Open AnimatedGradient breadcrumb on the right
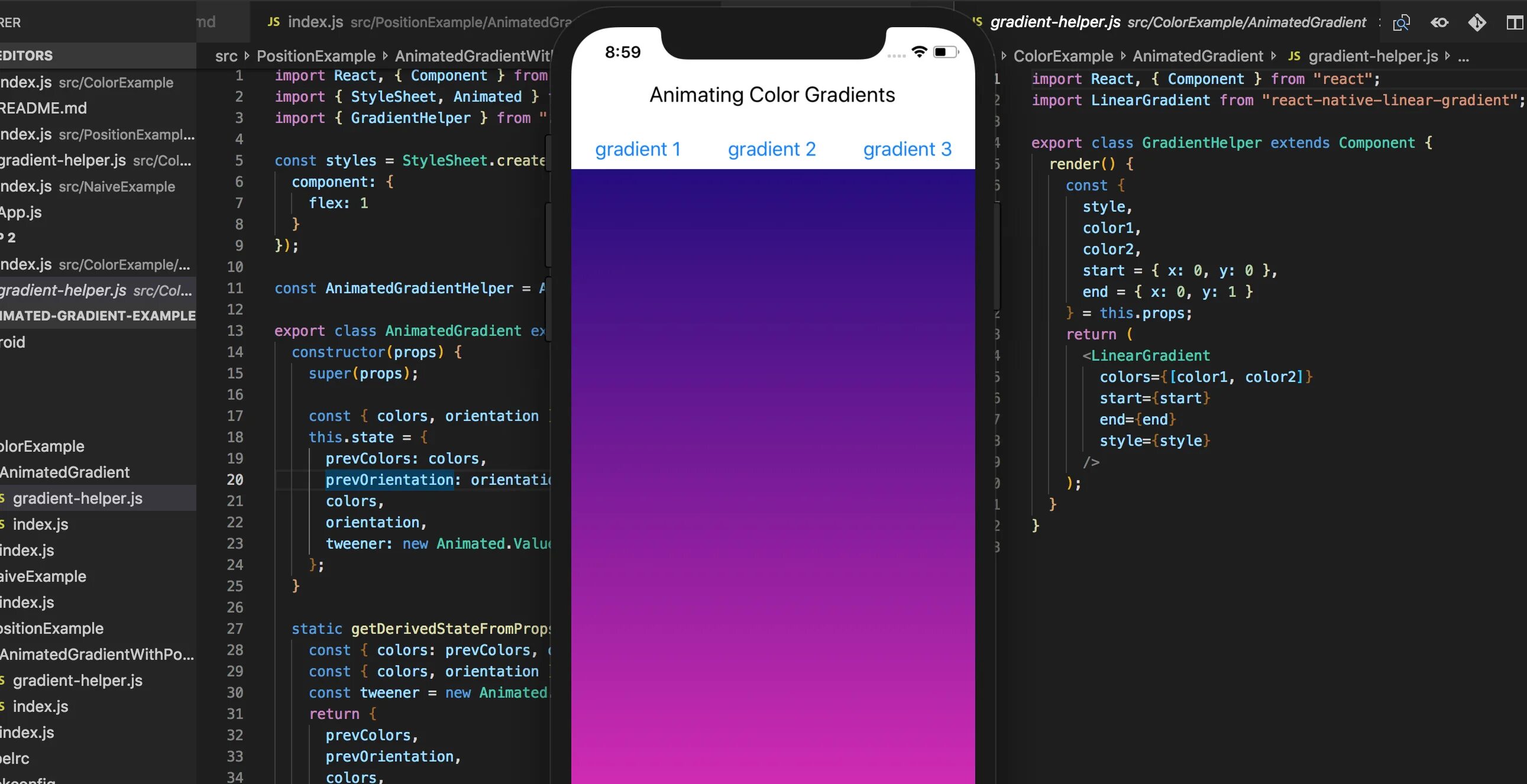 pyautogui.click(x=1198, y=56)
